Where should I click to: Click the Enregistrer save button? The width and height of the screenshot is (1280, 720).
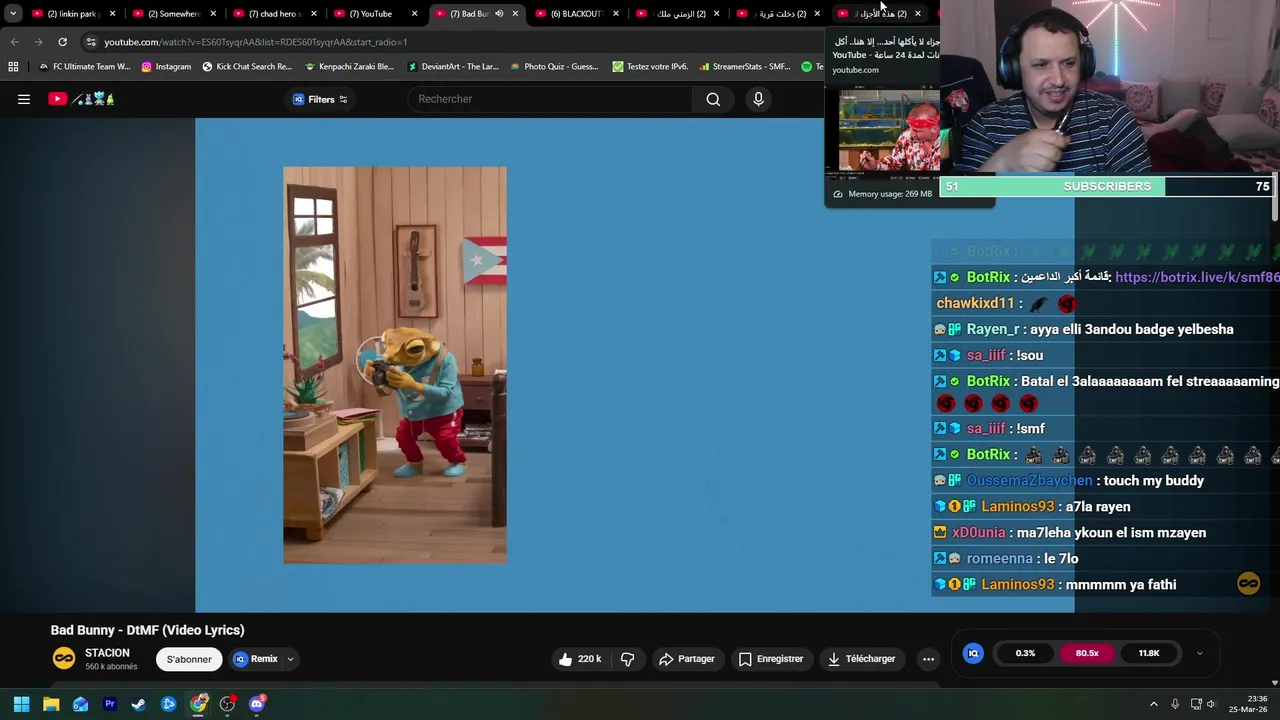click(771, 659)
